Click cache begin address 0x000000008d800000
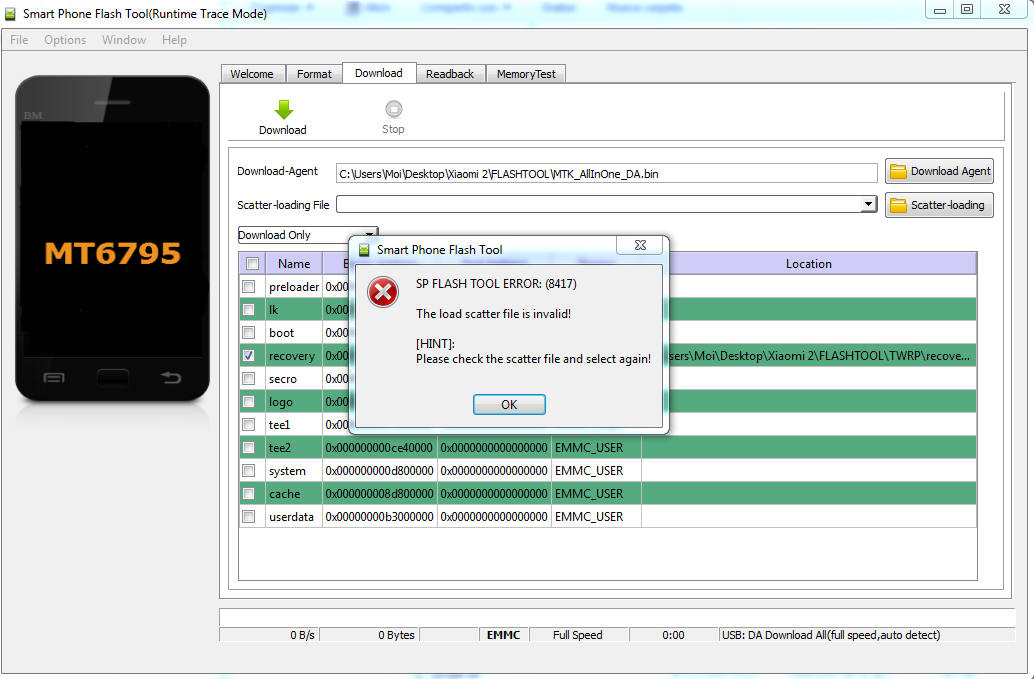 pos(380,494)
